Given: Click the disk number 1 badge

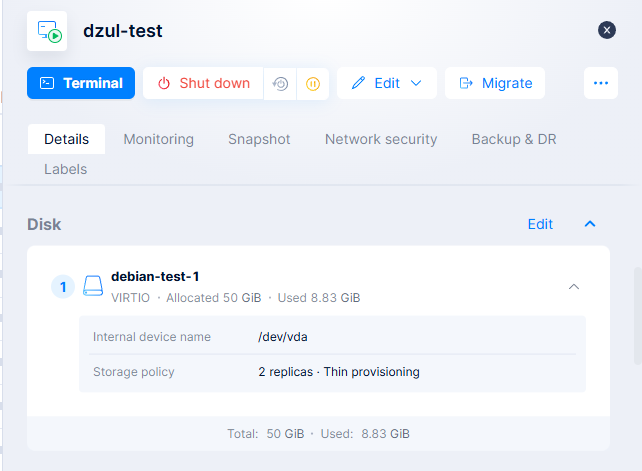Looking at the screenshot, I should [x=63, y=287].
